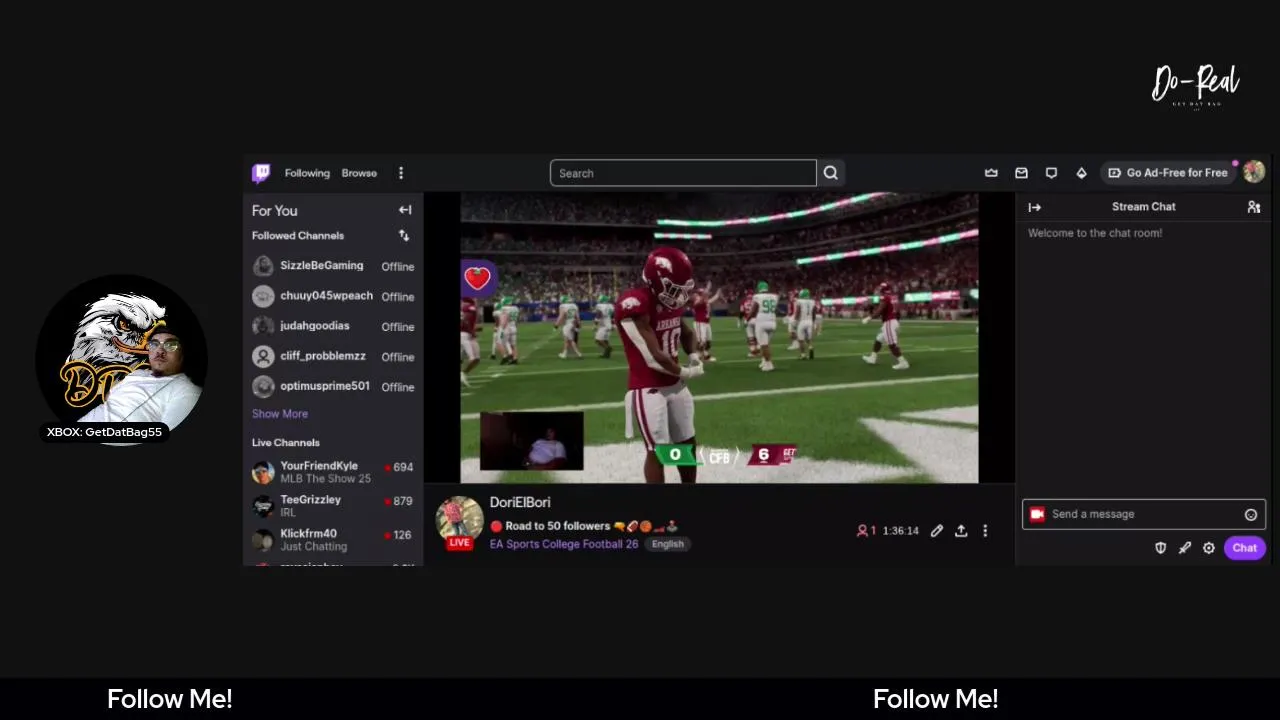Click the sword moderator tools icon
Image resolution: width=1280 pixels, height=720 pixels.
coord(1185,548)
